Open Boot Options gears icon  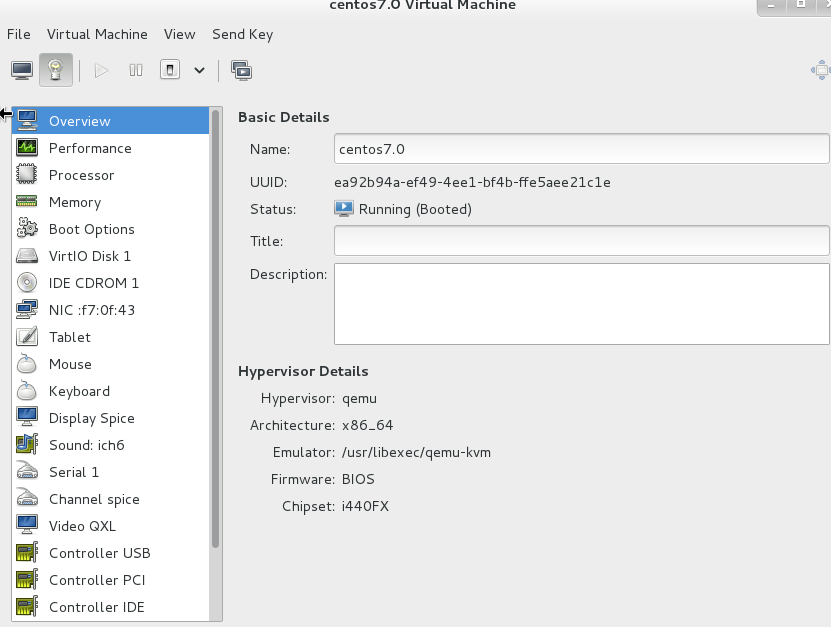[26, 228]
